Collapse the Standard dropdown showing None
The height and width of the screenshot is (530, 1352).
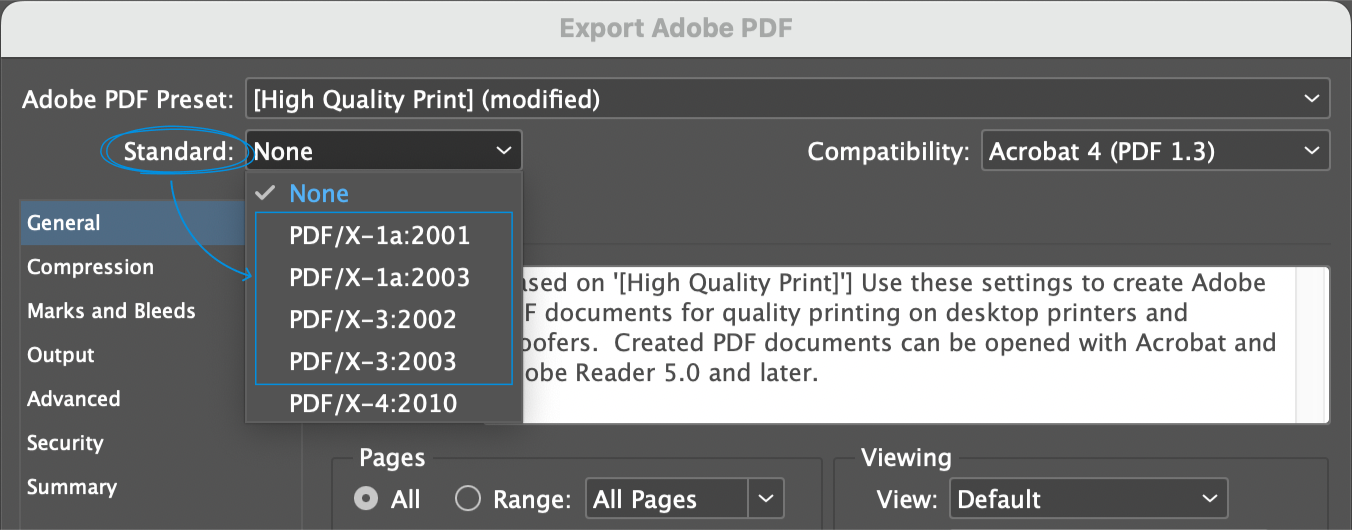383,151
